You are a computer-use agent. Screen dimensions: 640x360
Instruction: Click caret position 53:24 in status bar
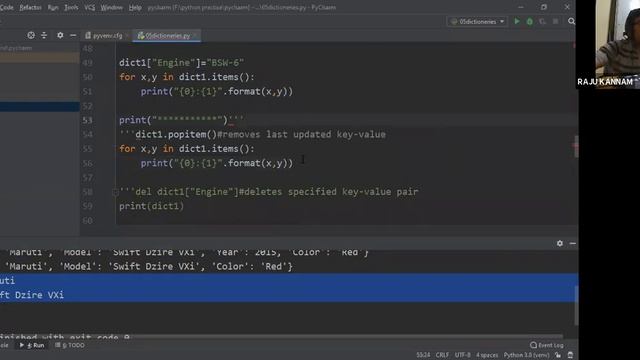point(423,355)
